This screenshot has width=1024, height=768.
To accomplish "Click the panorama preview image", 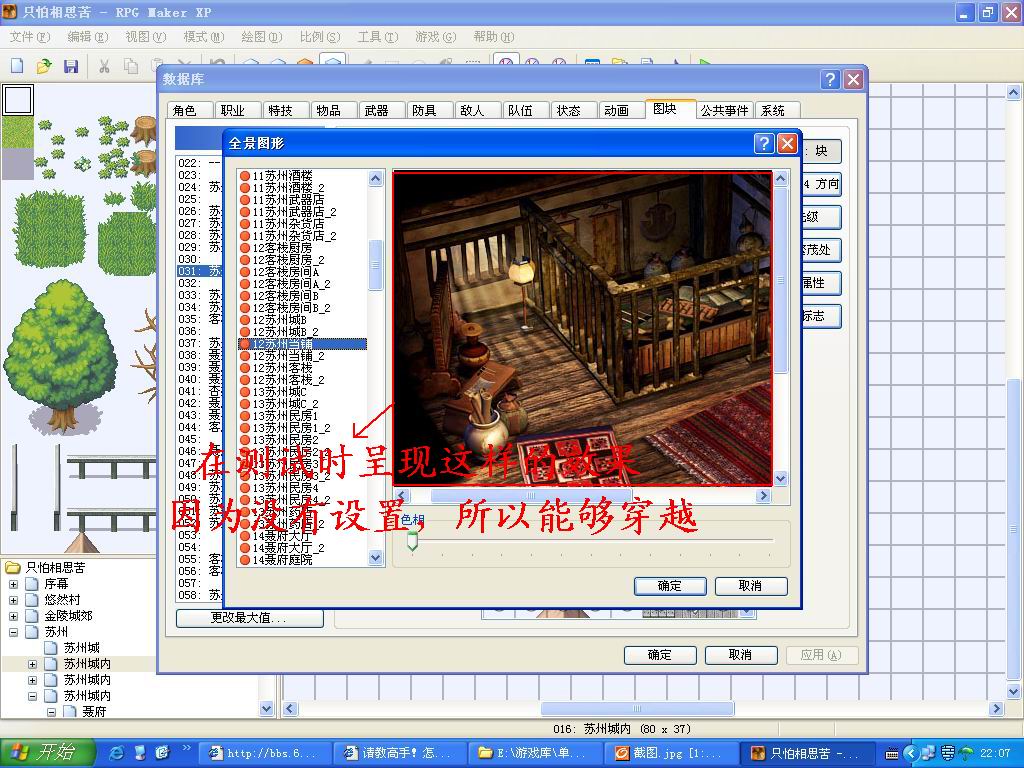I will (x=583, y=328).
